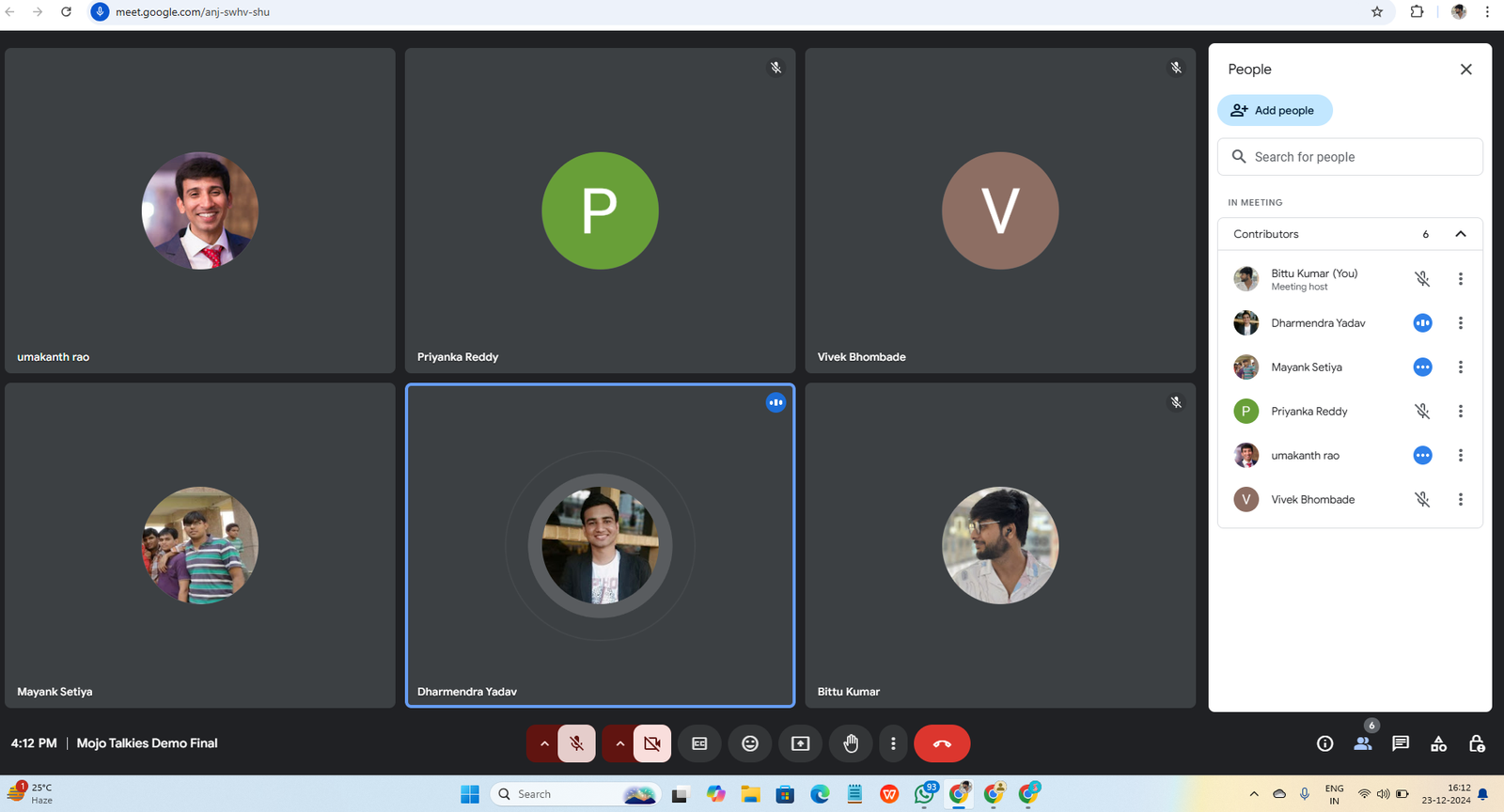Open the weather widget showing 25°C Haze

click(30, 793)
